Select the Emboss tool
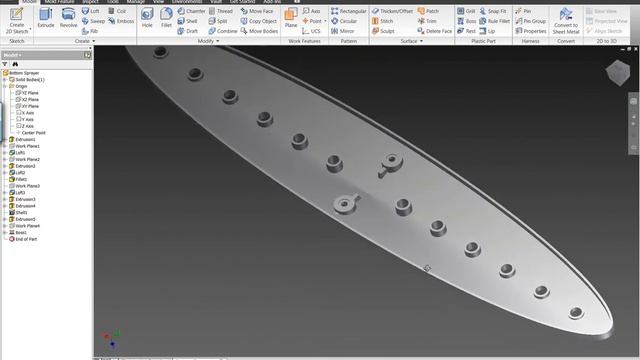The height and width of the screenshot is (360, 640). [121, 21]
